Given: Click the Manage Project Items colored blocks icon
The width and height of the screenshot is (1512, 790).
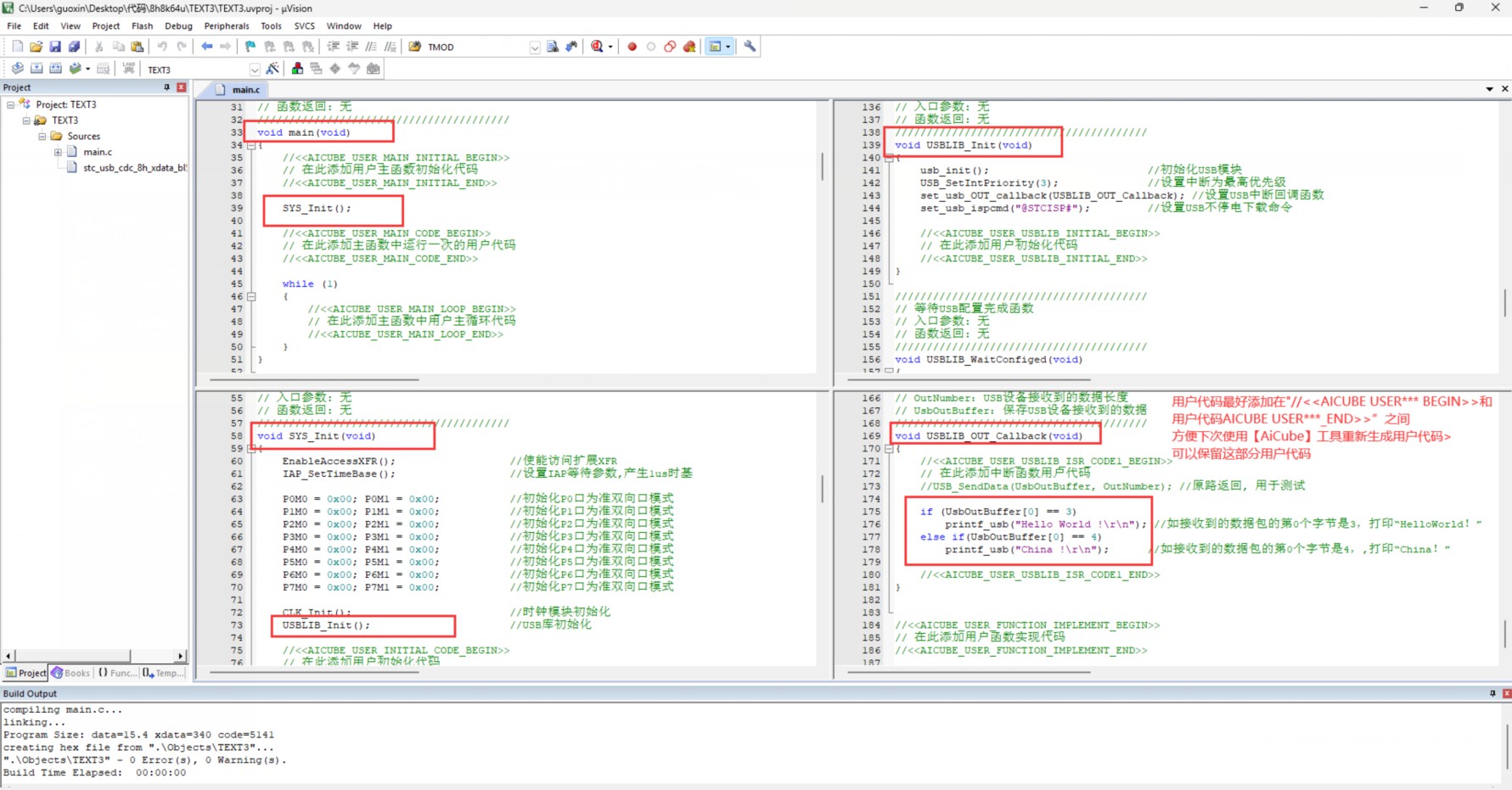Looking at the screenshot, I should [297, 69].
